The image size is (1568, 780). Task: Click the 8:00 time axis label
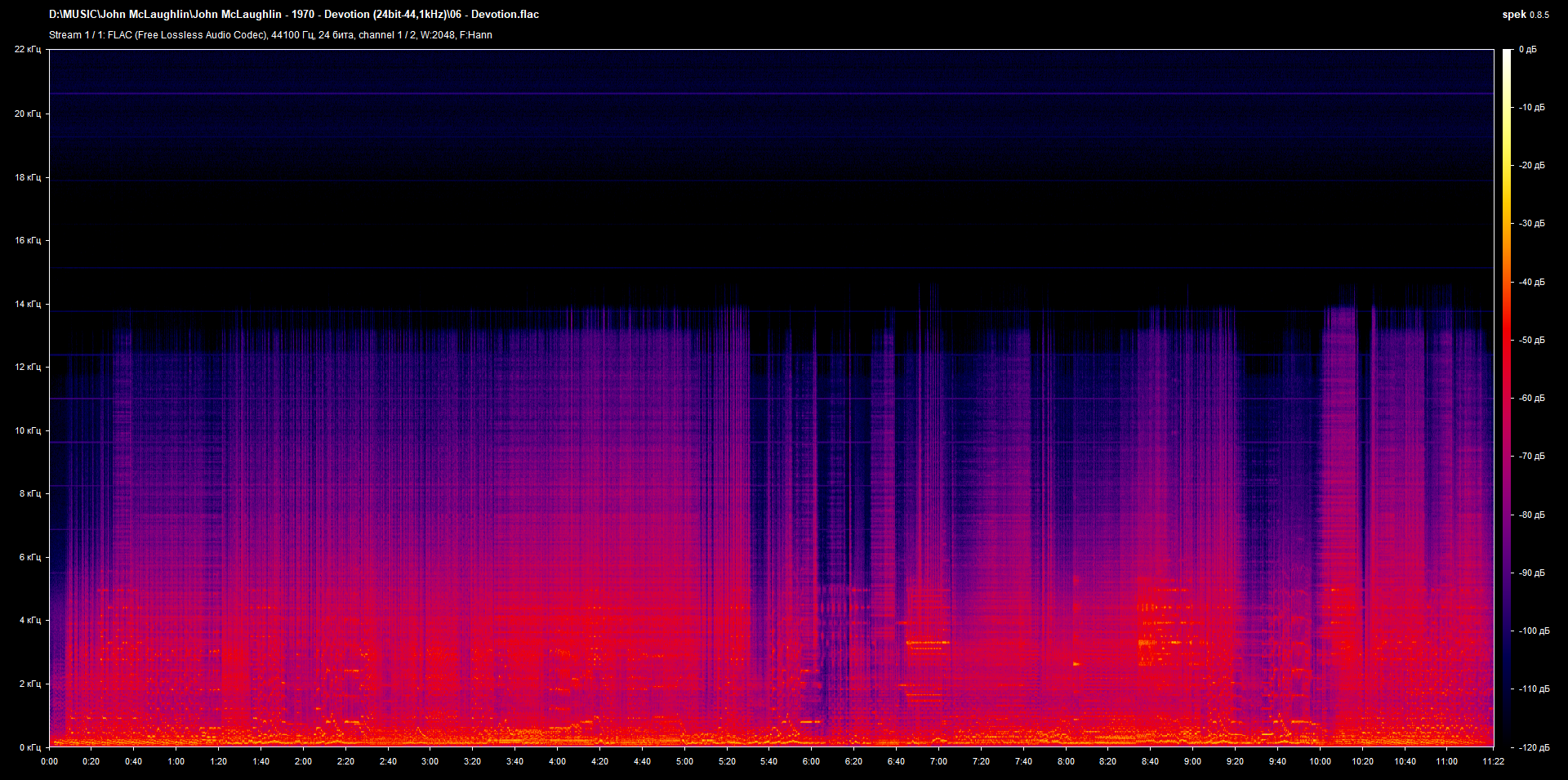point(1066,761)
